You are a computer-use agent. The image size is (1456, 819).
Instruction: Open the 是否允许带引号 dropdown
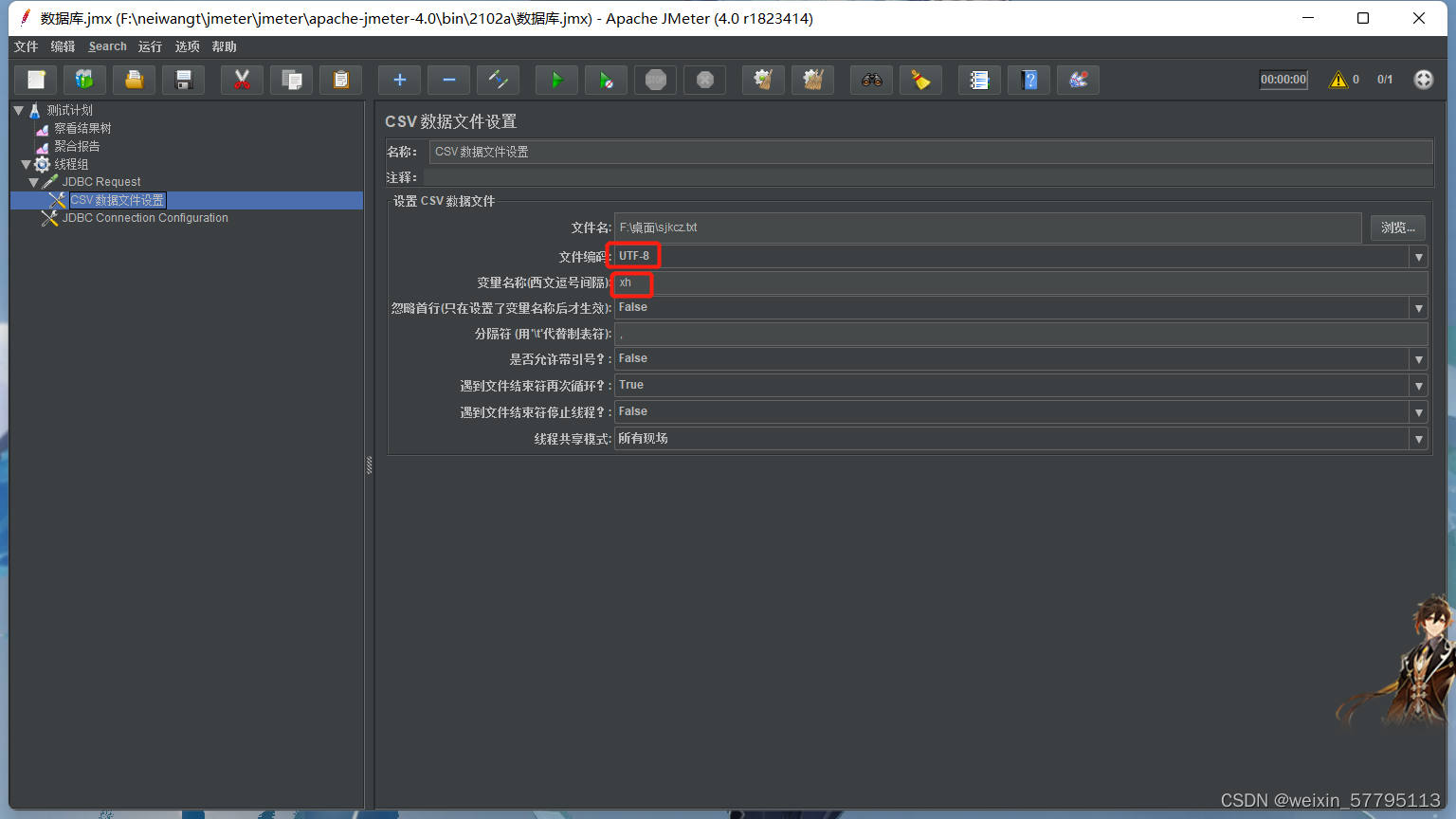tap(1418, 359)
